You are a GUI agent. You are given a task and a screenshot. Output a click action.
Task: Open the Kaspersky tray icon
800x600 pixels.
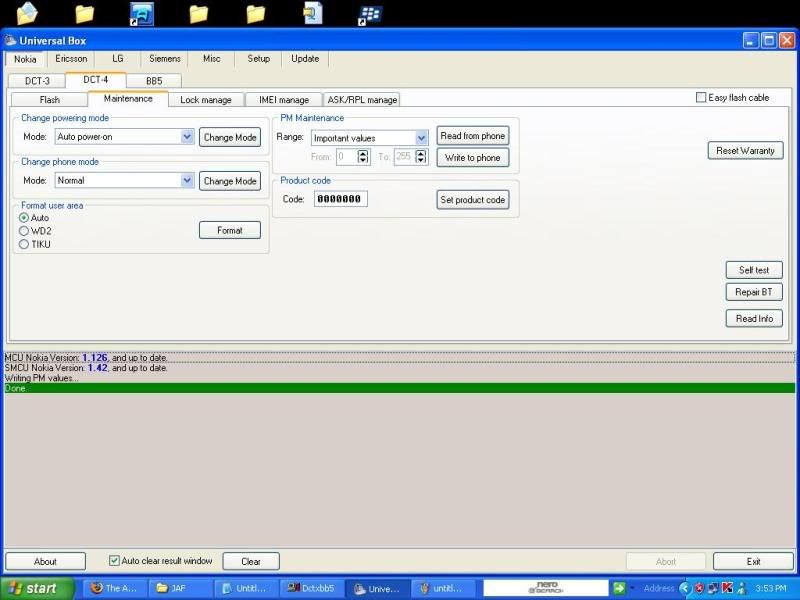727,588
